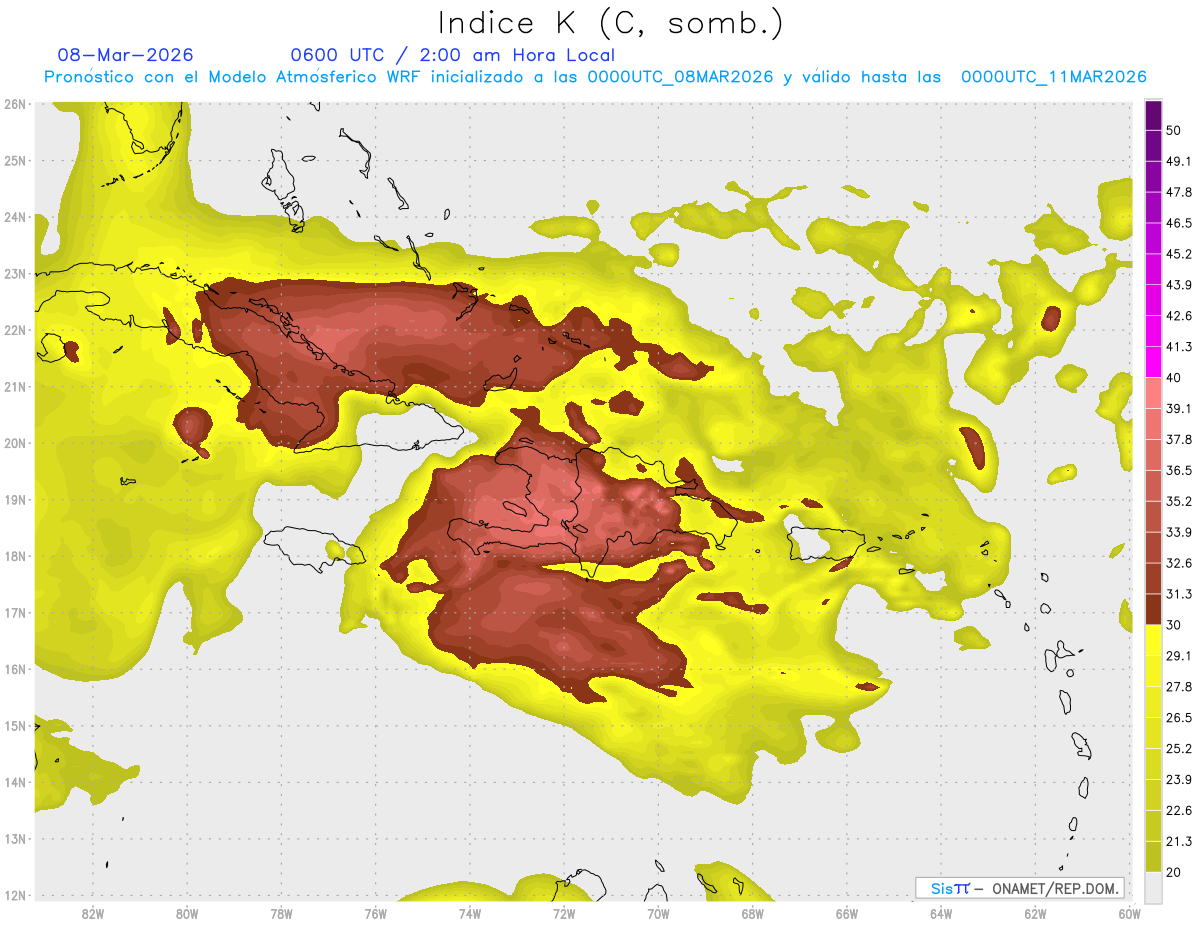The width and height of the screenshot is (1200, 927).
Task: Click the colorbar label '43.9'
Action: click(x=1178, y=285)
